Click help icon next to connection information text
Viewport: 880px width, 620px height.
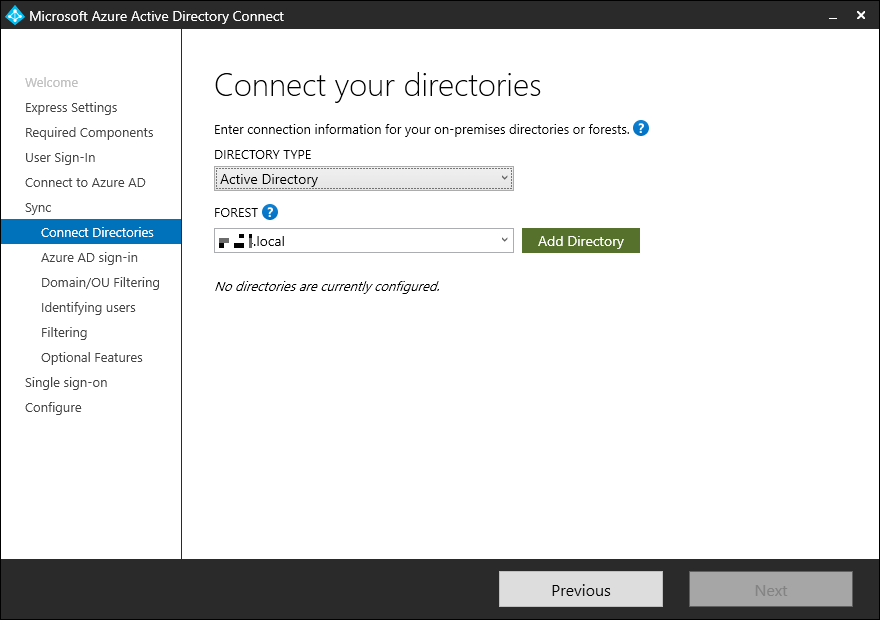click(x=641, y=129)
